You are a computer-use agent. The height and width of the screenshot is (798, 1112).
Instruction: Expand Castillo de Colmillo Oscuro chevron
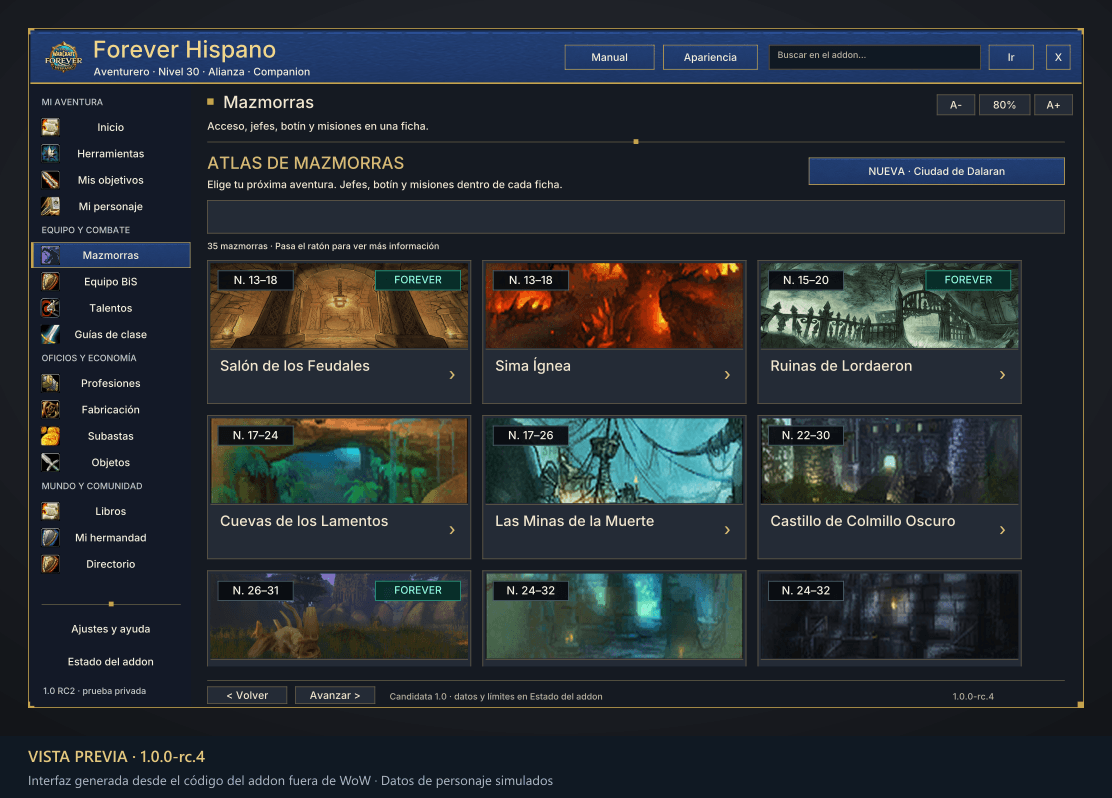click(1002, 531)
